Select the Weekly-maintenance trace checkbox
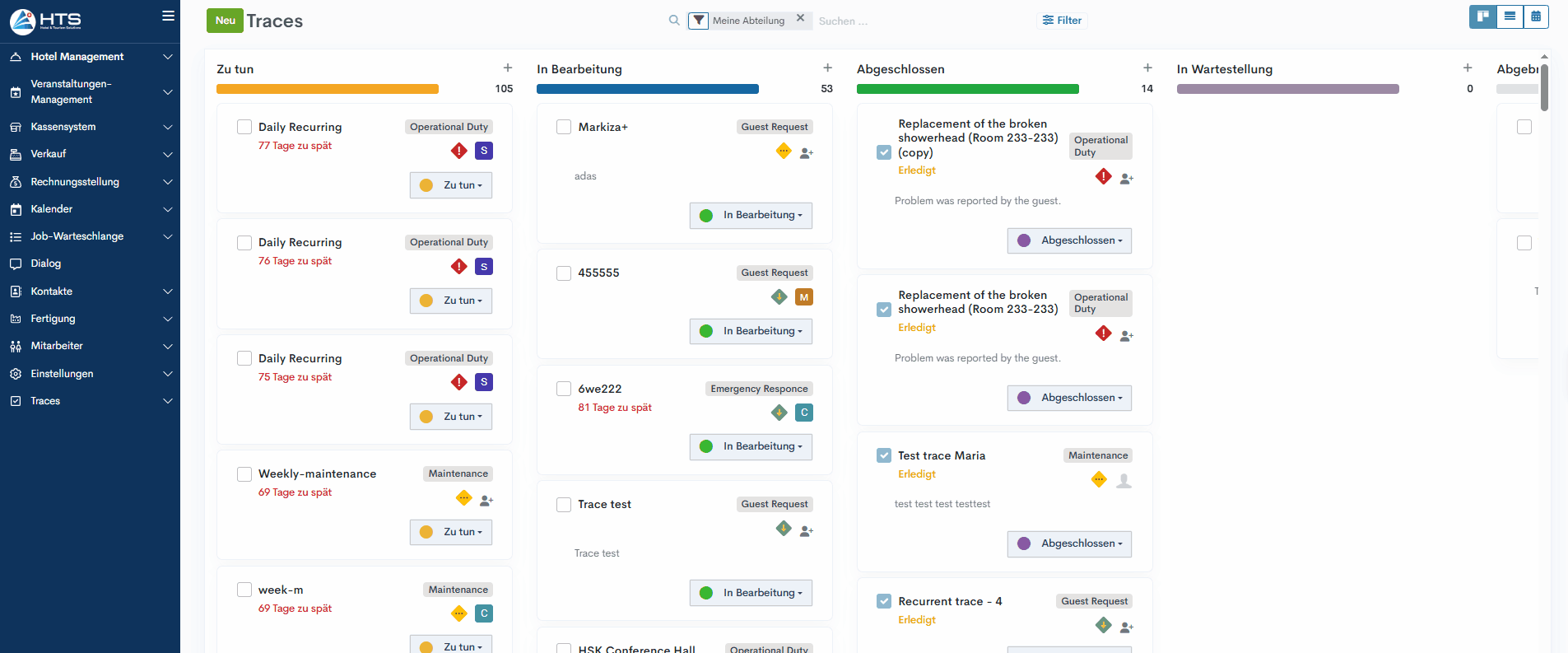 coord(244,474)
